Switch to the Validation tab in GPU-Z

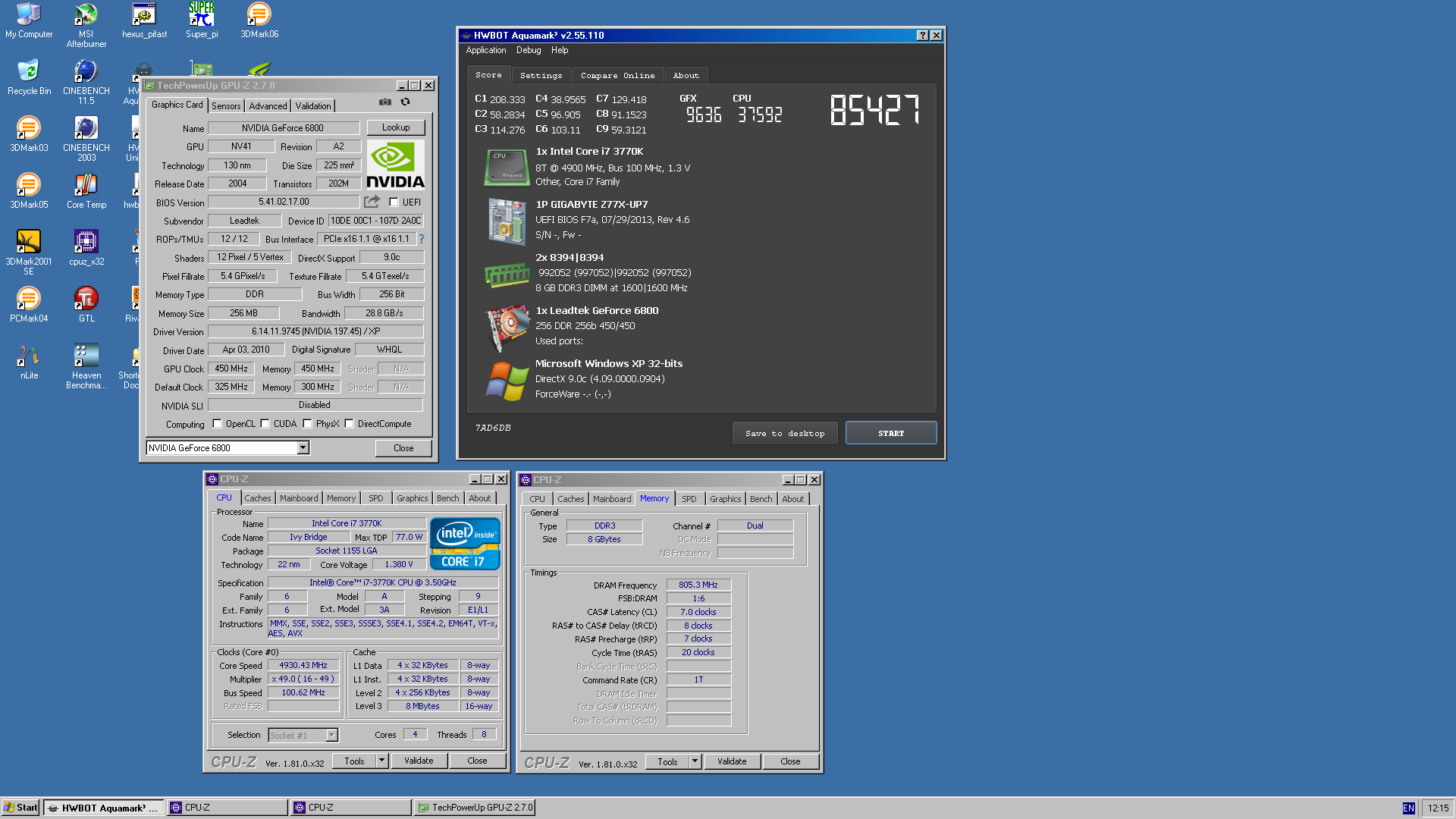313,106
